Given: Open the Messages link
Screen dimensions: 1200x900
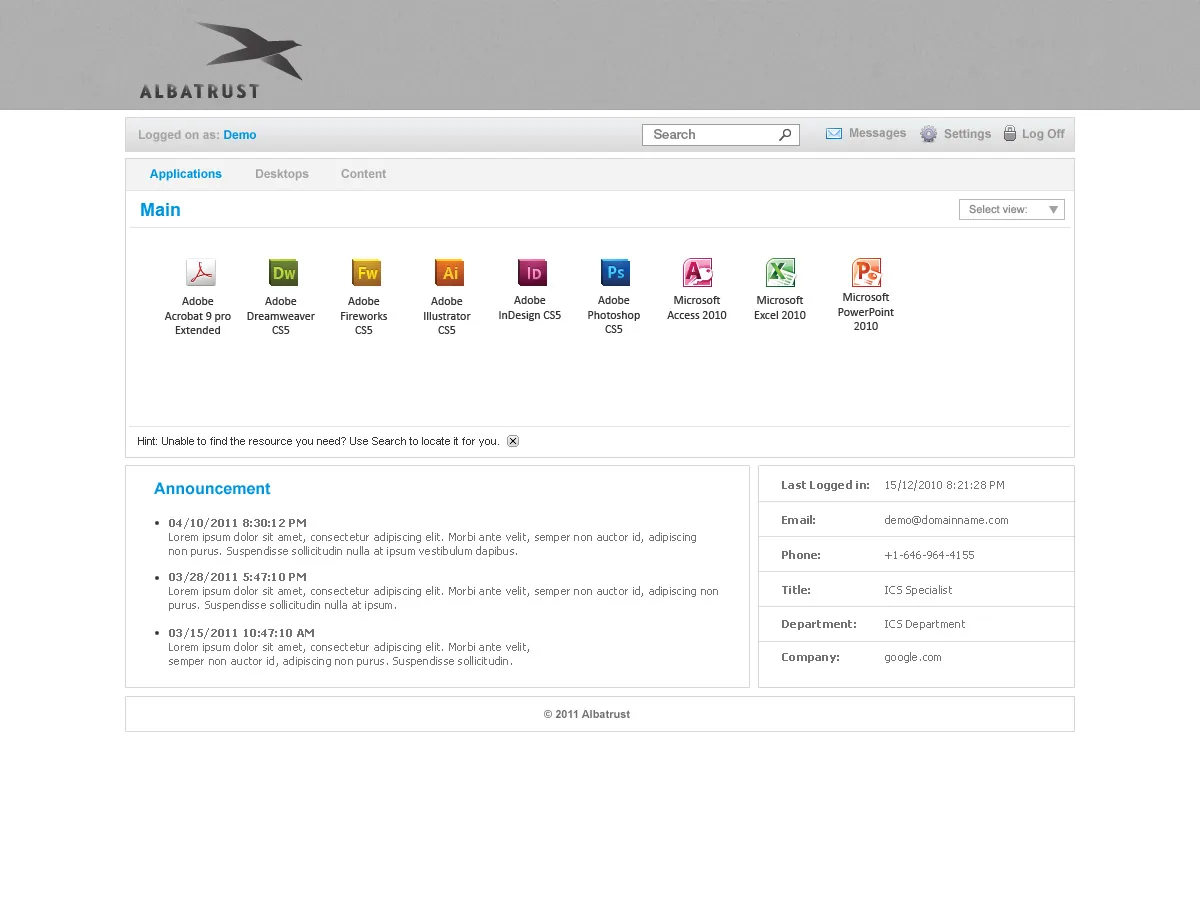Looking at the screenshot, I should [877, 133].
